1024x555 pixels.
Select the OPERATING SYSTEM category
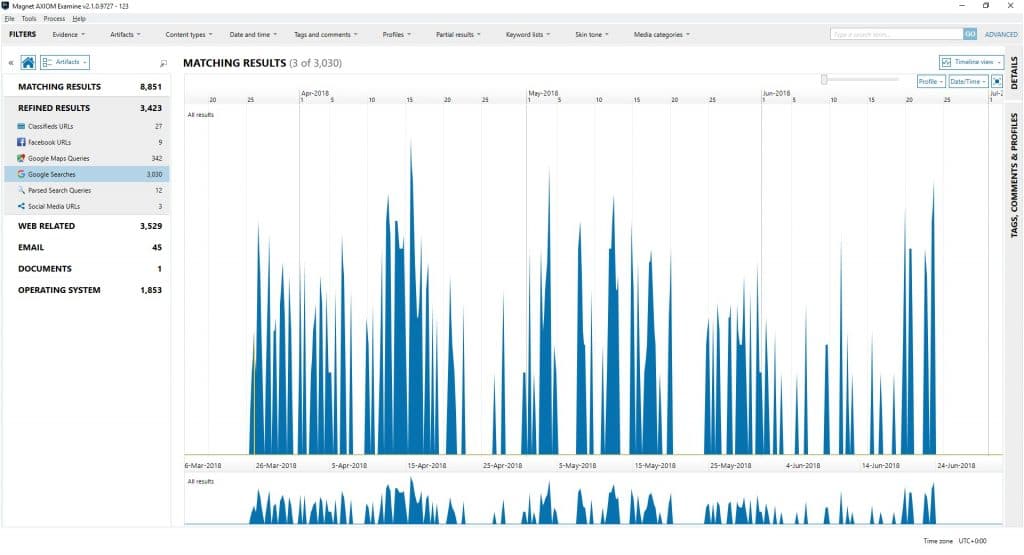tap(86, 290)
